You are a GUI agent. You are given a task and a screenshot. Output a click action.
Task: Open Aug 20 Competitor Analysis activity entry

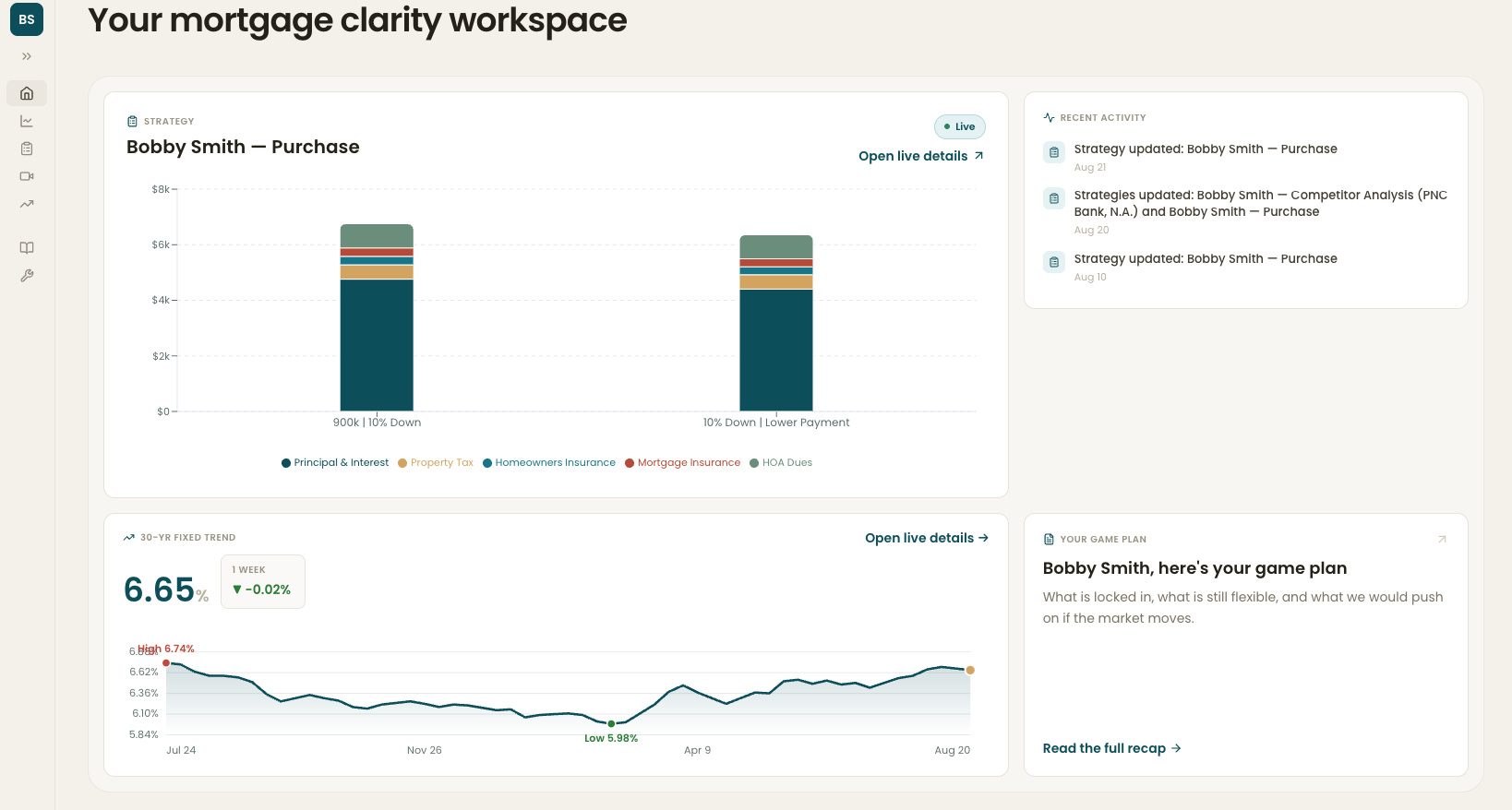tap(1246, 211)
